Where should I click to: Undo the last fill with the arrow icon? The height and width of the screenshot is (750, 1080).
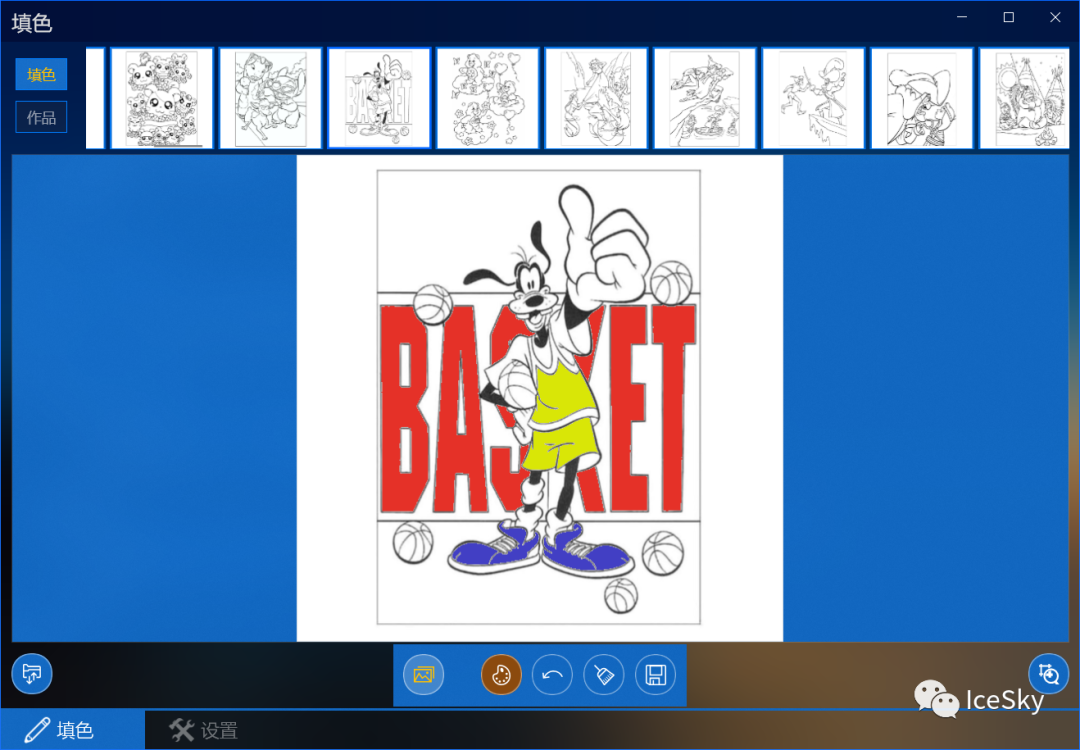[552, 675]
